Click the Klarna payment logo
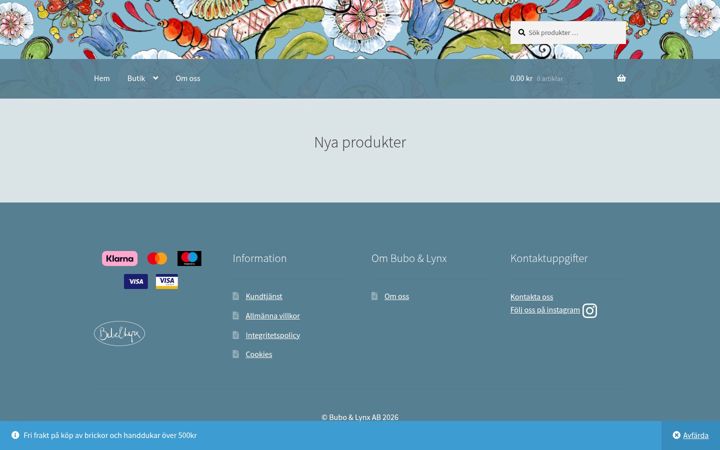Viewport: 720px width, 450px height. 119,259
